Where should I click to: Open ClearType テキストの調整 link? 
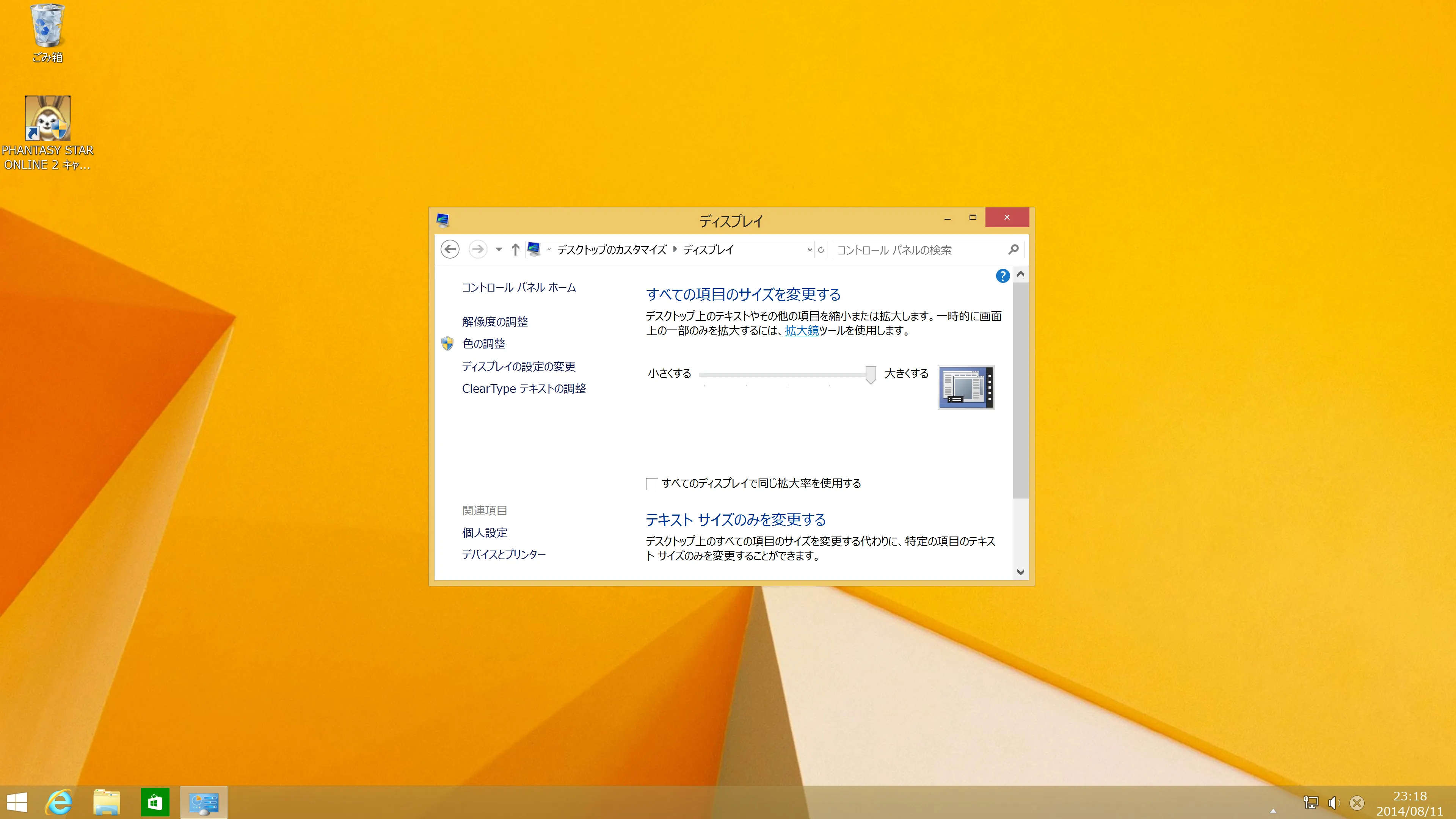(x=524, y=389)
